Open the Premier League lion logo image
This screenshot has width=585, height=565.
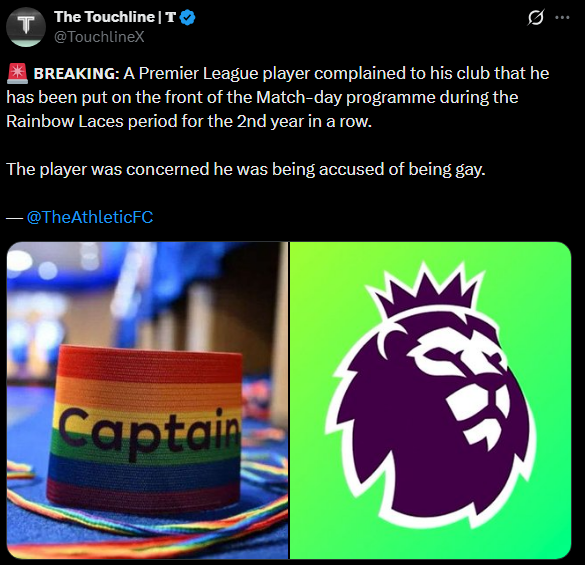pyautogui.click(x=431, y=400)
